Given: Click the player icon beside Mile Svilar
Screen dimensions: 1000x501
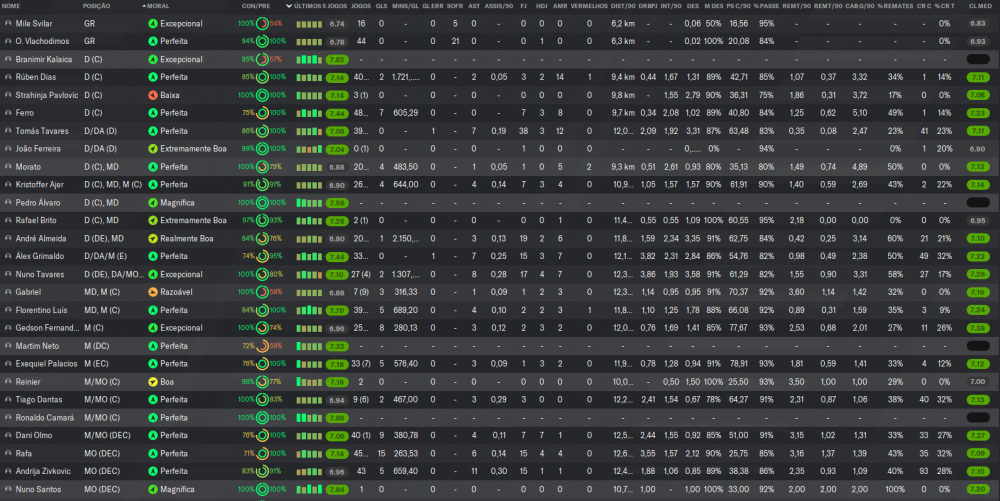Looking at the screenshot, I should 8,24.
